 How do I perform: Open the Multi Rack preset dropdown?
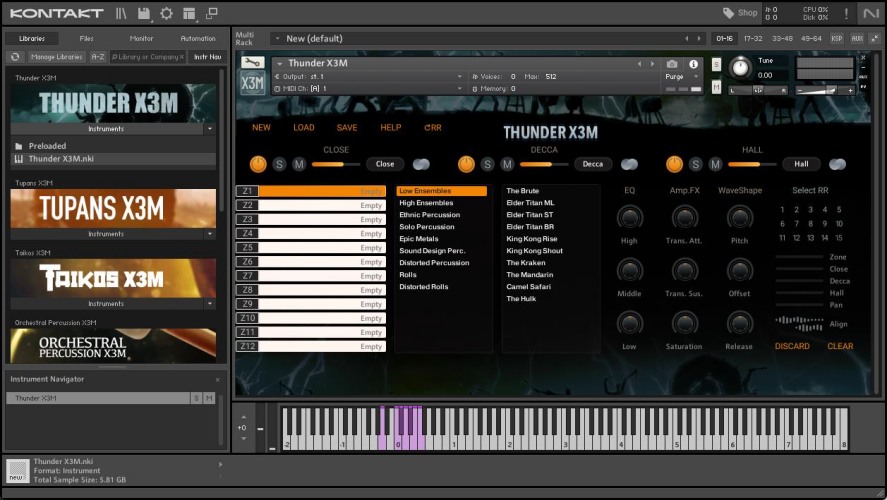tap(276, 39)
